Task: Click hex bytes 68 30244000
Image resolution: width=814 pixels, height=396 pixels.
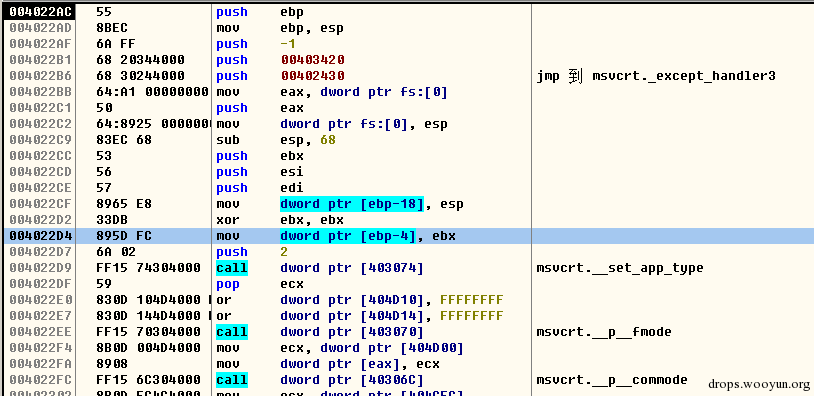Action: [140, 76]
